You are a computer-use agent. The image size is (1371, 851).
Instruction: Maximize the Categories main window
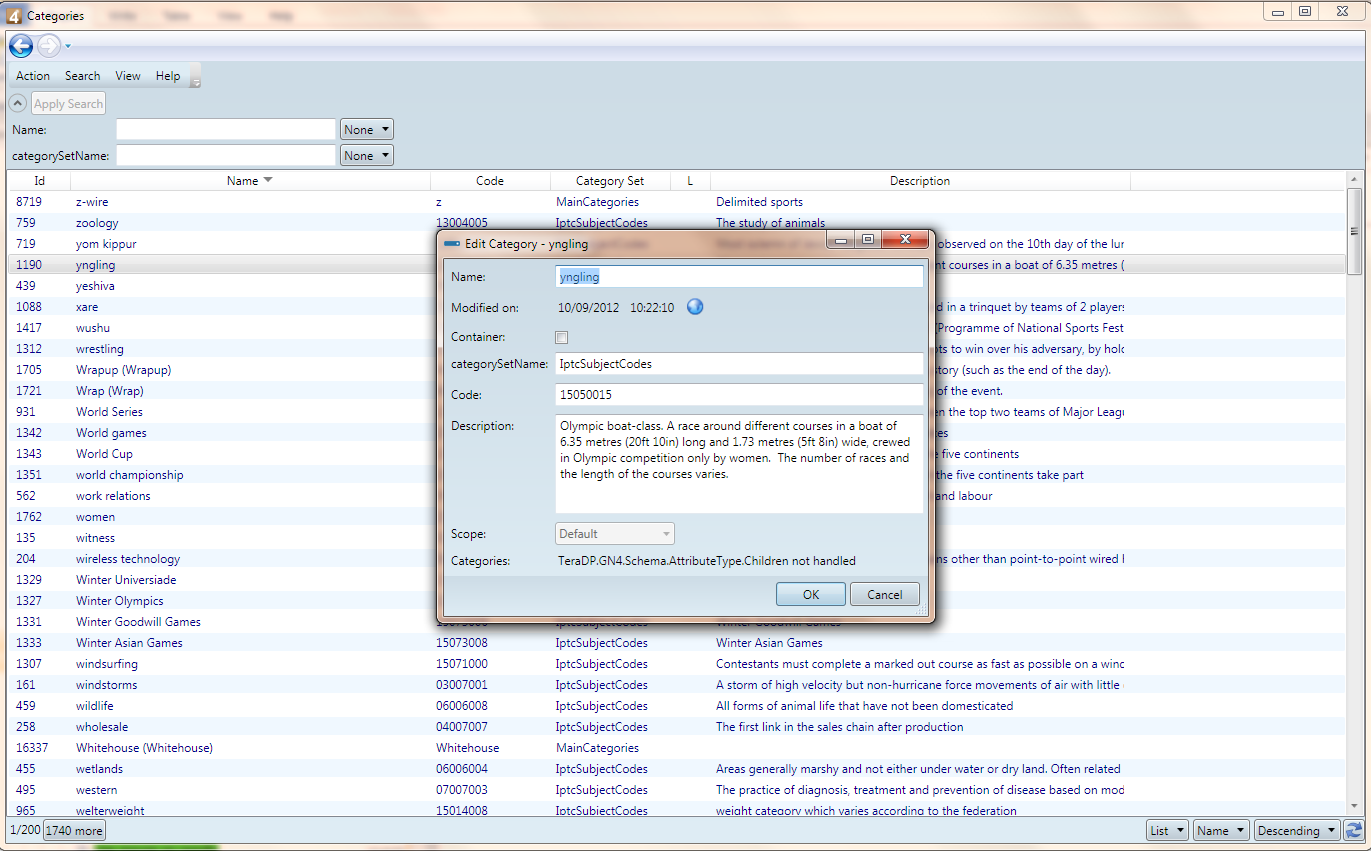coord(1305,11)
